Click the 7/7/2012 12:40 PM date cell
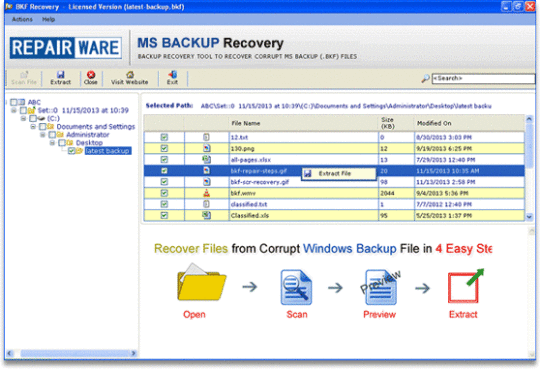540x369 pixels. click(469, 204)
